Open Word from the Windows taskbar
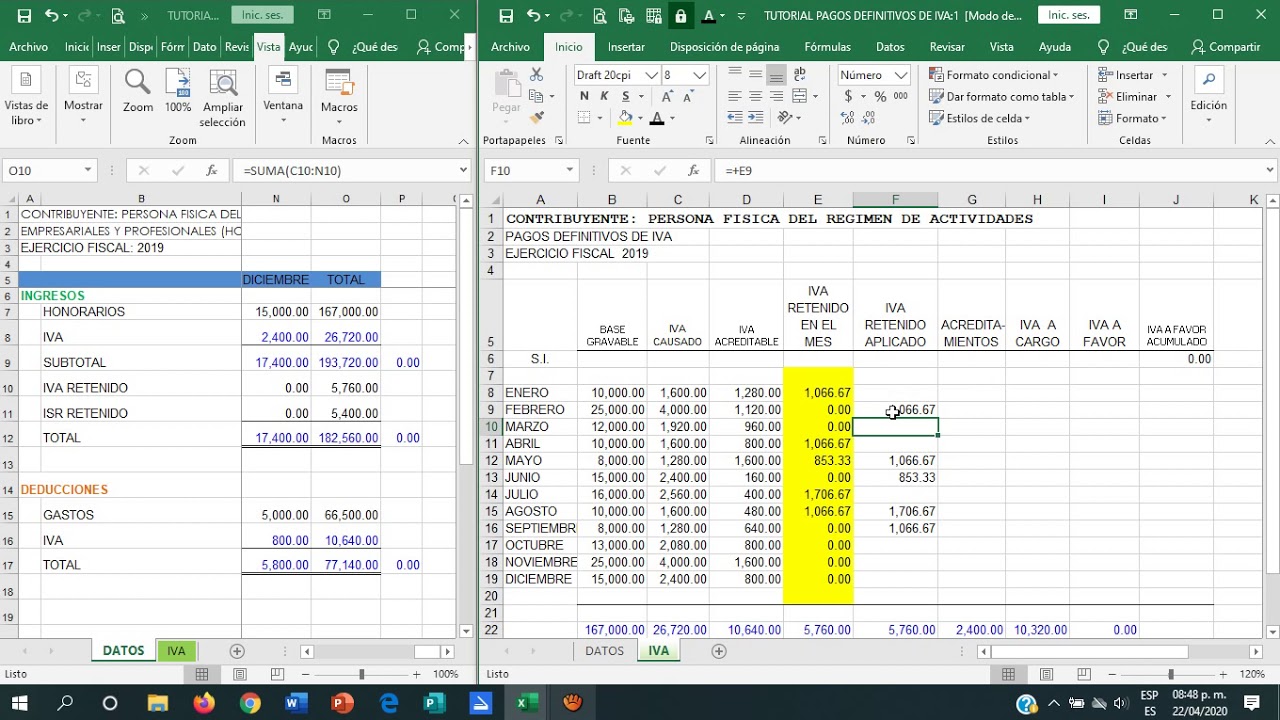Image resolution: width=1280 pixels, height=720 pixels. (x=296, y=703)
